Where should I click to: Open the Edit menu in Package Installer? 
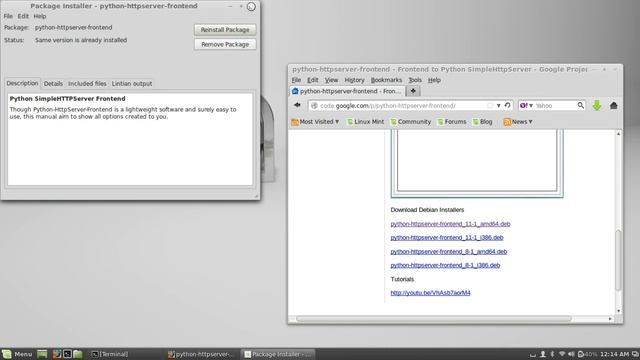[23, 16]
